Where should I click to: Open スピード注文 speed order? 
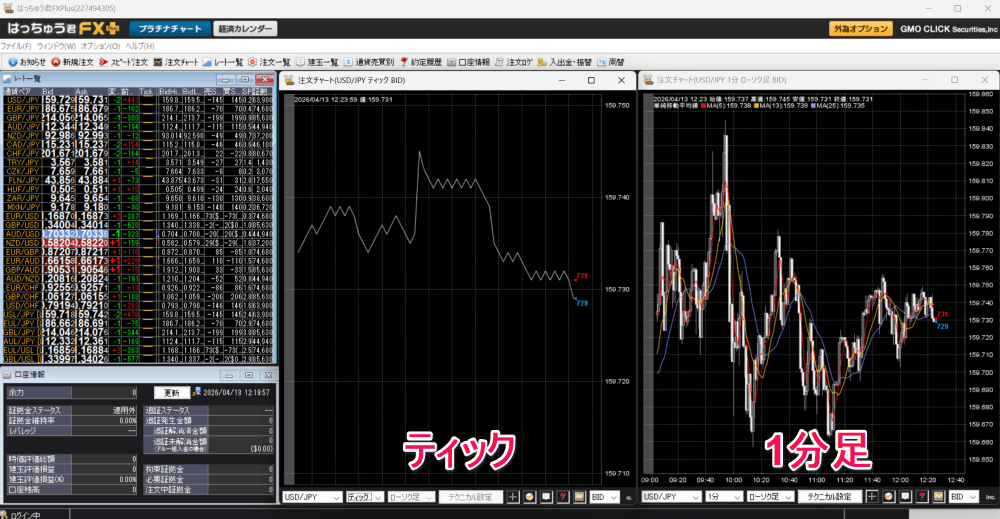tap(123, 62)
